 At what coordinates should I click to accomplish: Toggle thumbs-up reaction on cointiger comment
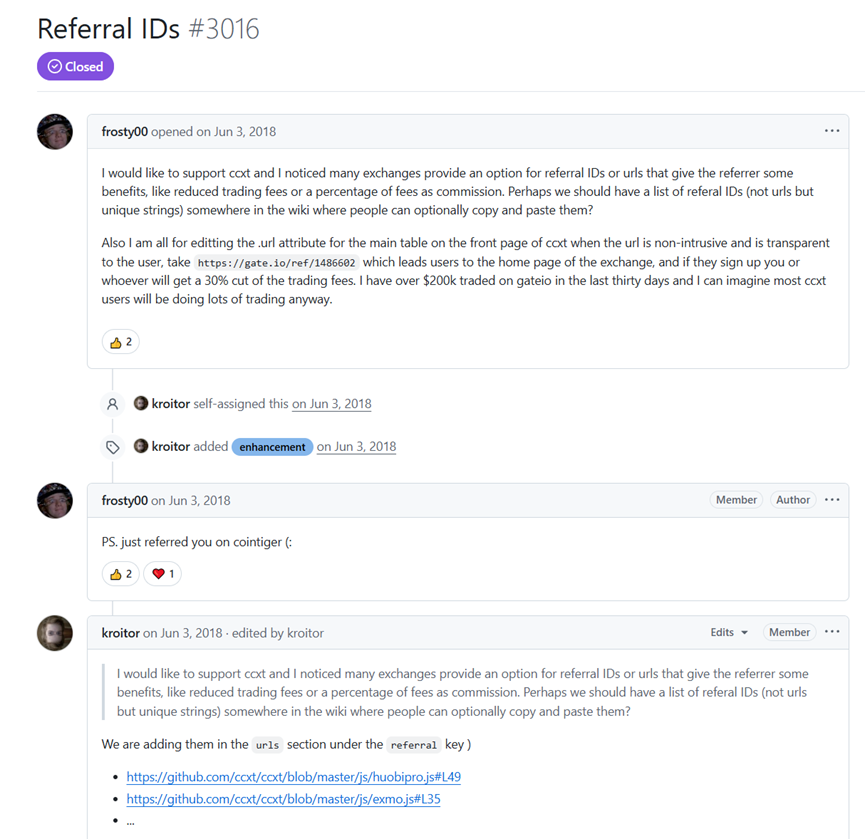tap(120, 574)
